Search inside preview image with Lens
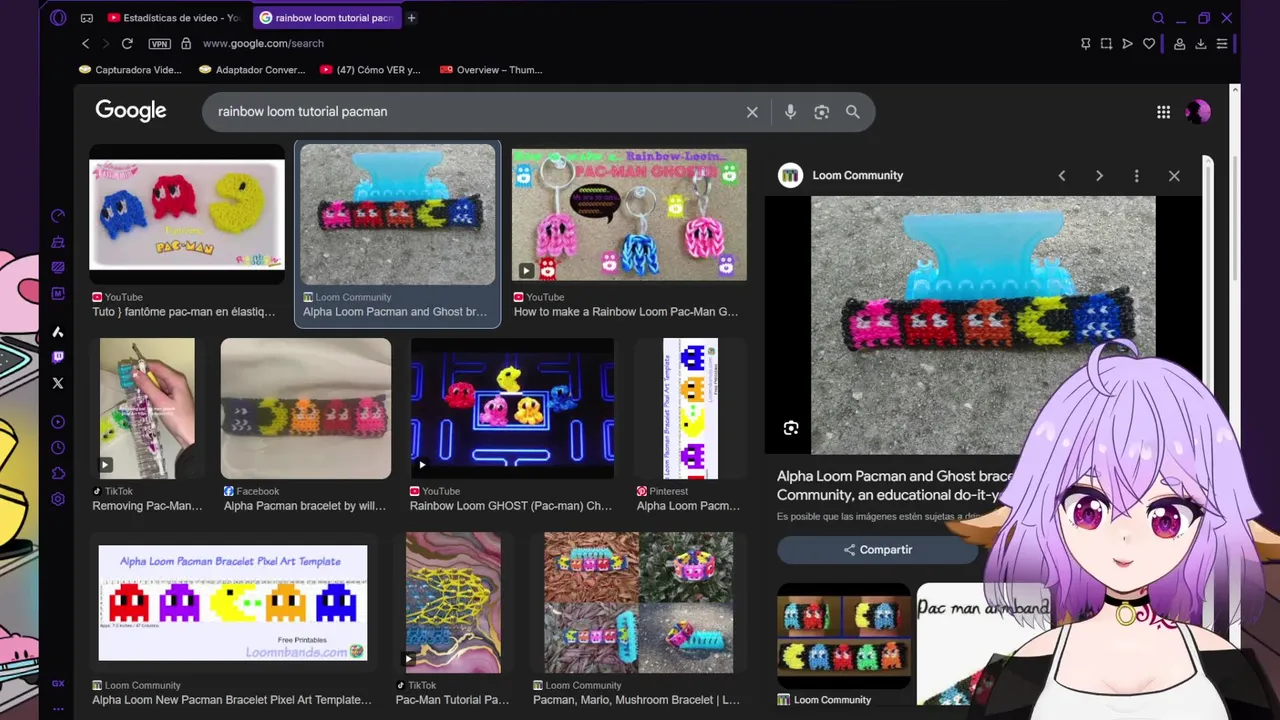 (791, 428)
